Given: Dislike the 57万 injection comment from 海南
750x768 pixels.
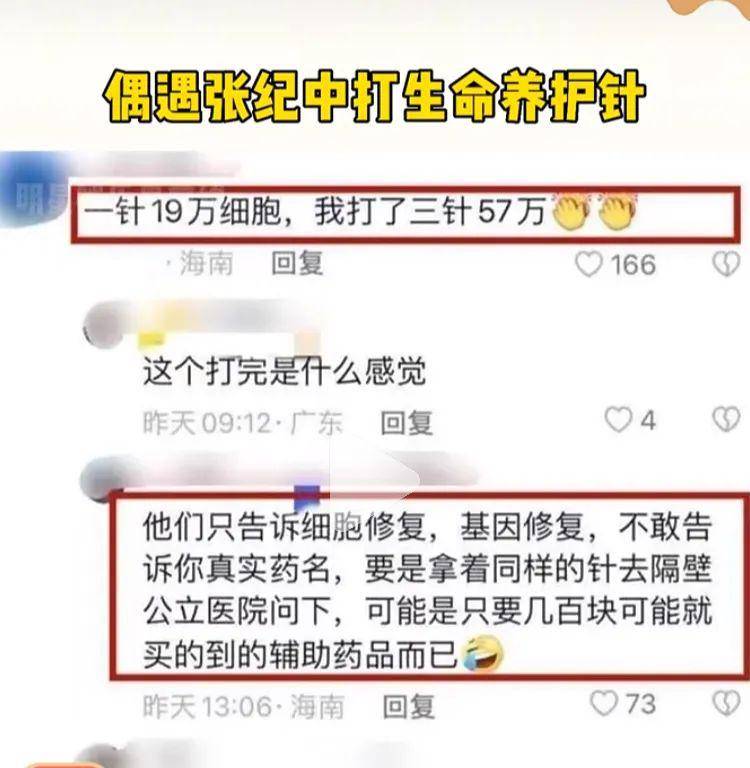Looking at the screenshot, I should click(726, 264).
